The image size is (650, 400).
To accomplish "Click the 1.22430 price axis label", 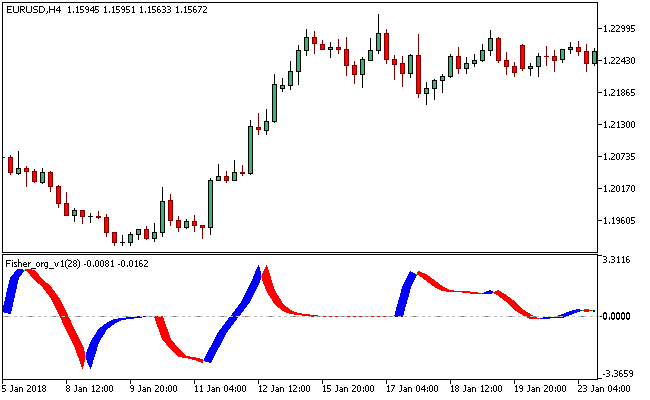I will point(621,61).
